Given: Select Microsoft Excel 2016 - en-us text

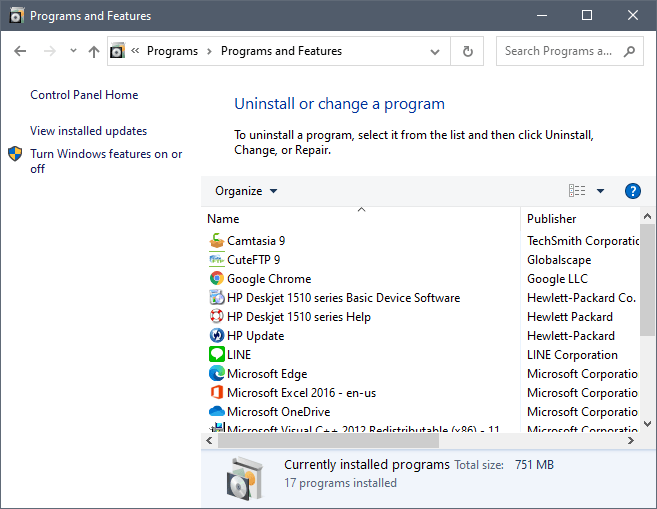Looking at the screenshot, I should coord(301,393).
